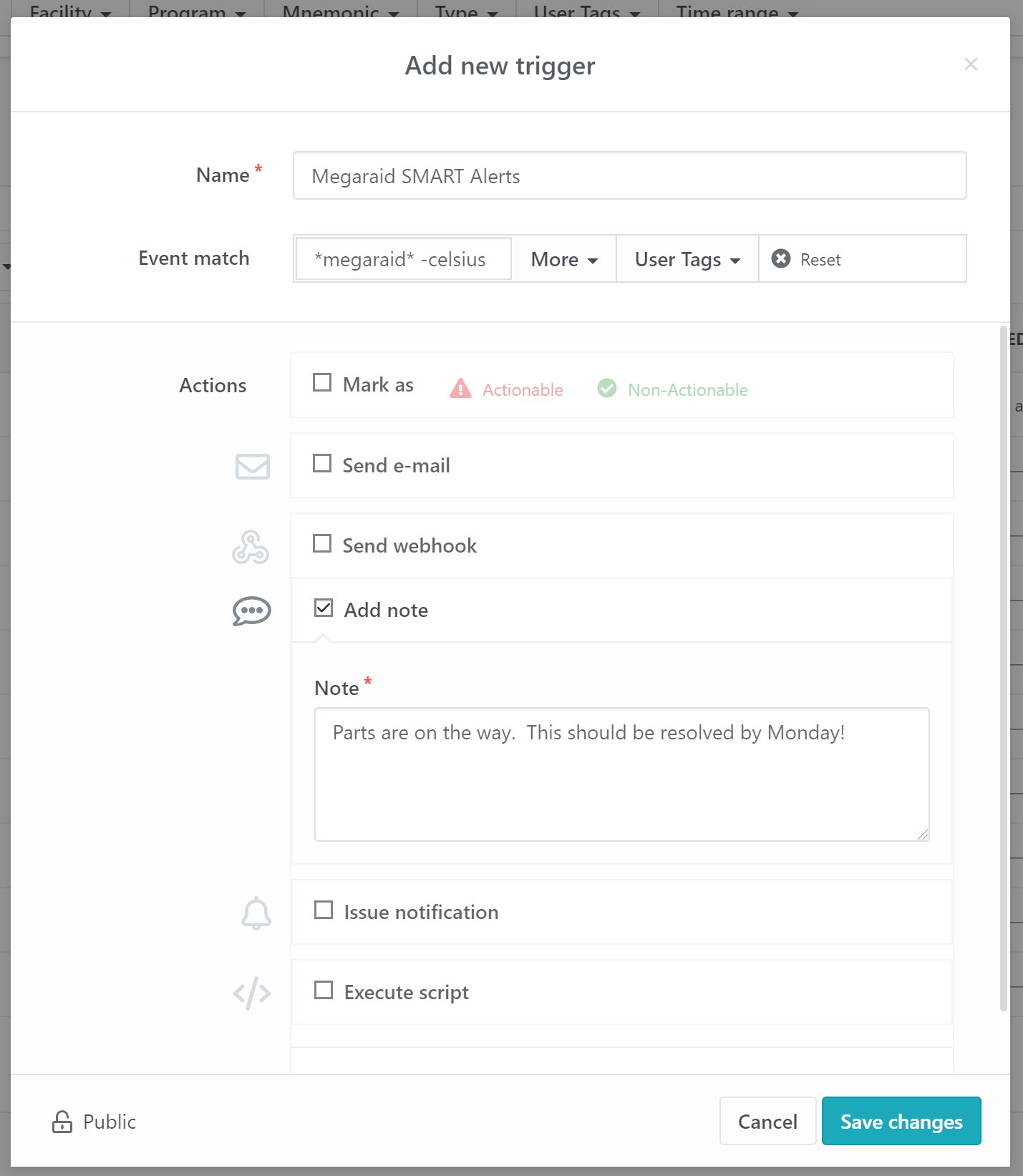Click the green Non-Actionable checkmark icon
This screenshot has height=1176, width=1023.
607,389
